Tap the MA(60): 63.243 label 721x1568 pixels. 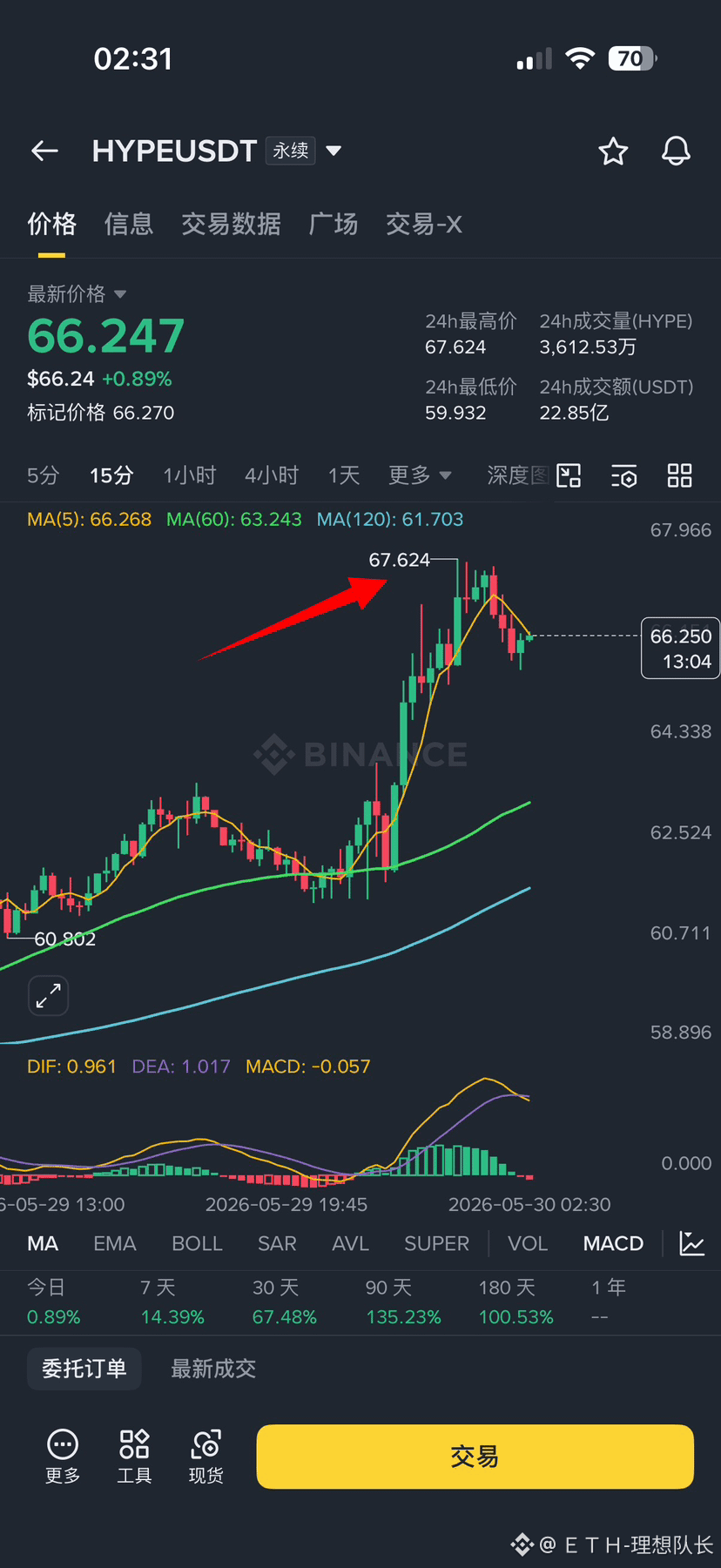click(x=233, y=520)
